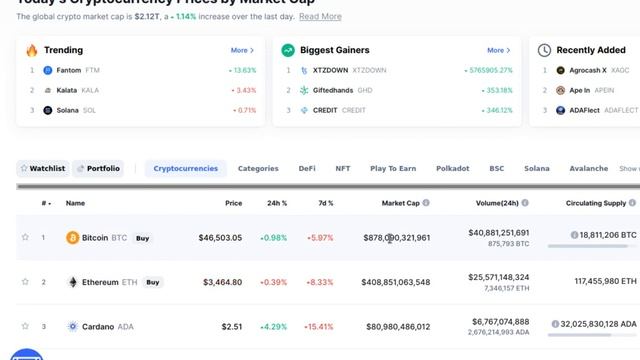
Task: Click the Trending flame icon
Action: click(32, 50)
